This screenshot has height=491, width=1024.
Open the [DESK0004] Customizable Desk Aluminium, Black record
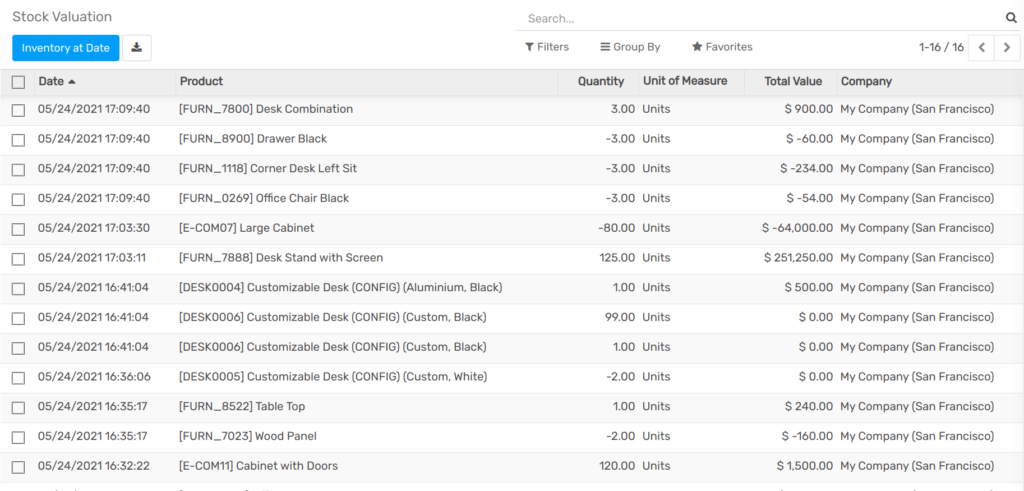340,287
